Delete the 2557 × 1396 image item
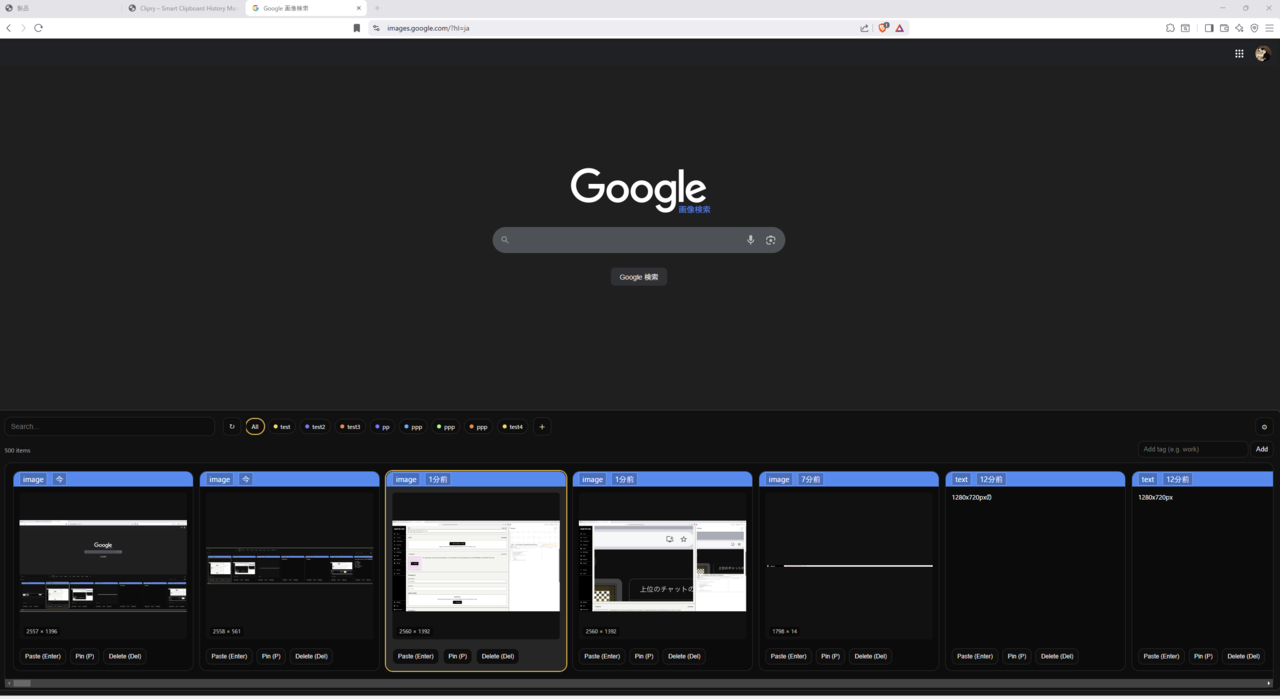Image resolution: width=1280 pixels, height=699 pixels. pyautogui.click(x=125, y=656)
